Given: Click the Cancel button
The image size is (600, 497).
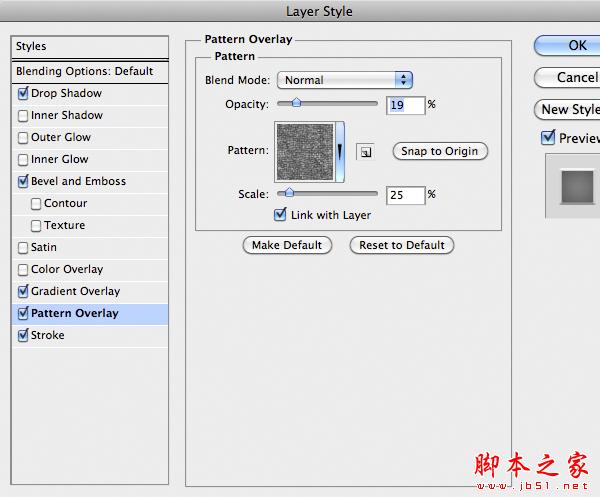Looking at the screenshot, I should (567, 78).
